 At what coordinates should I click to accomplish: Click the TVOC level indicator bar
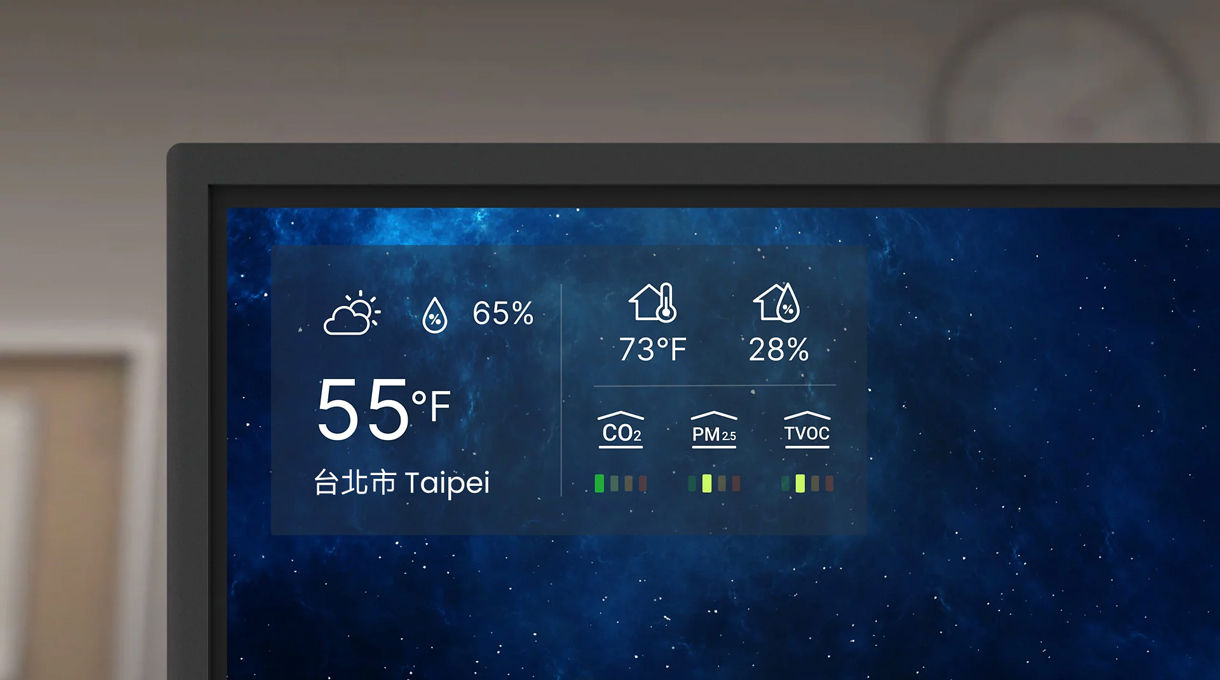807,484
